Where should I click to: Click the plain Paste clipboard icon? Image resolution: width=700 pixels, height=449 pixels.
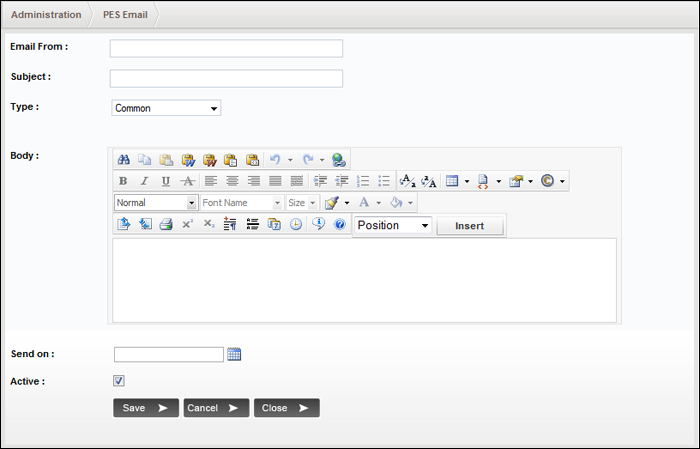(x=166, y=160)
